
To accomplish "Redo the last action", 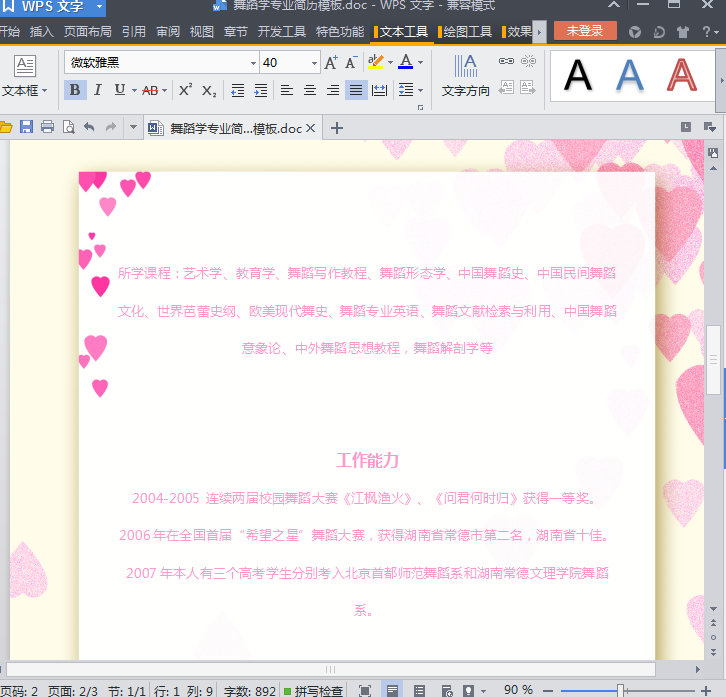I will (110, 127).
